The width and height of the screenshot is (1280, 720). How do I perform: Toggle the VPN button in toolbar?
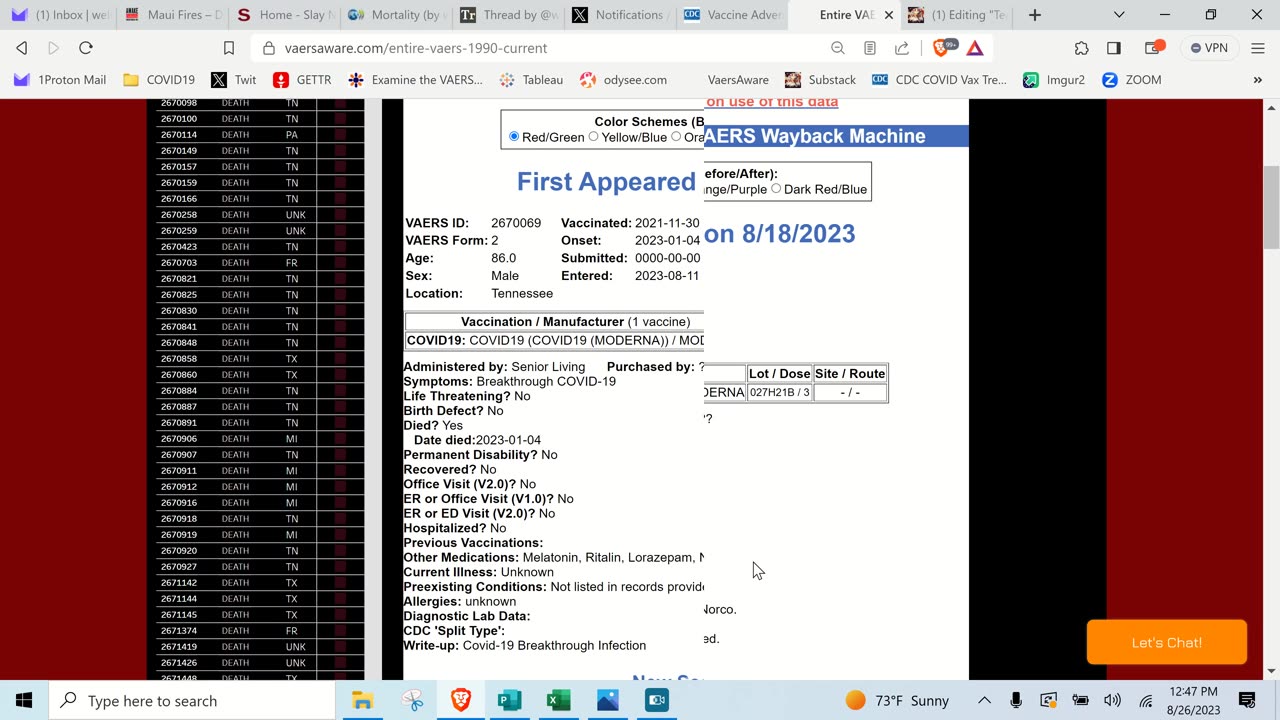click(x=1210, y=48)
